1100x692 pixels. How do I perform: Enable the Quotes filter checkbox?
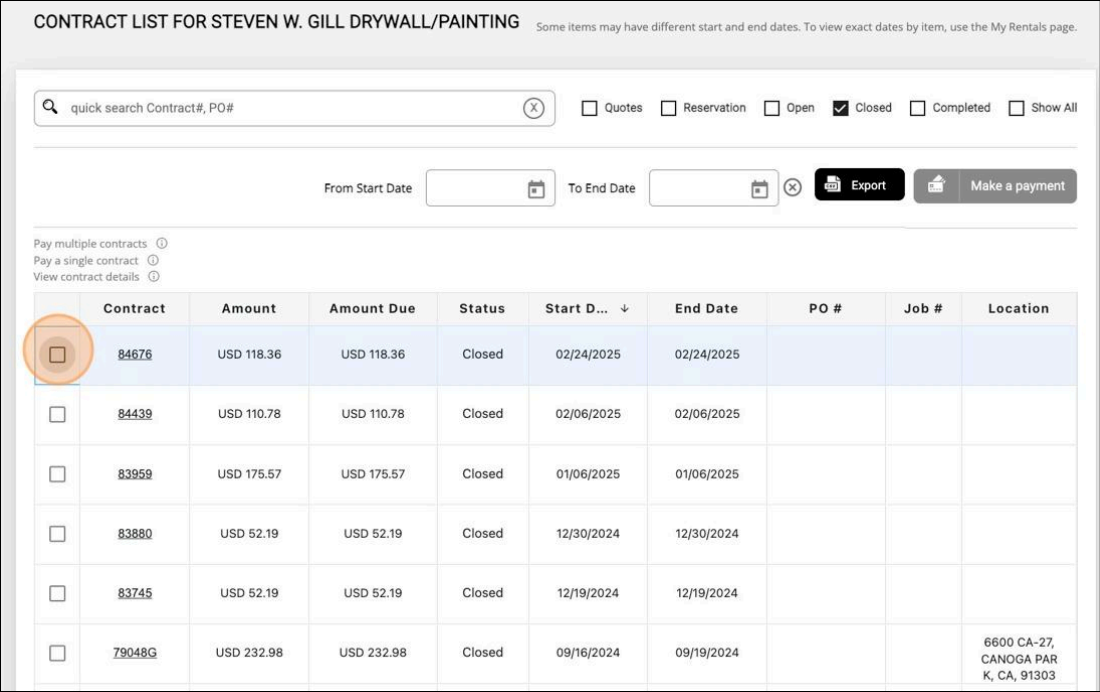point(589,108)
